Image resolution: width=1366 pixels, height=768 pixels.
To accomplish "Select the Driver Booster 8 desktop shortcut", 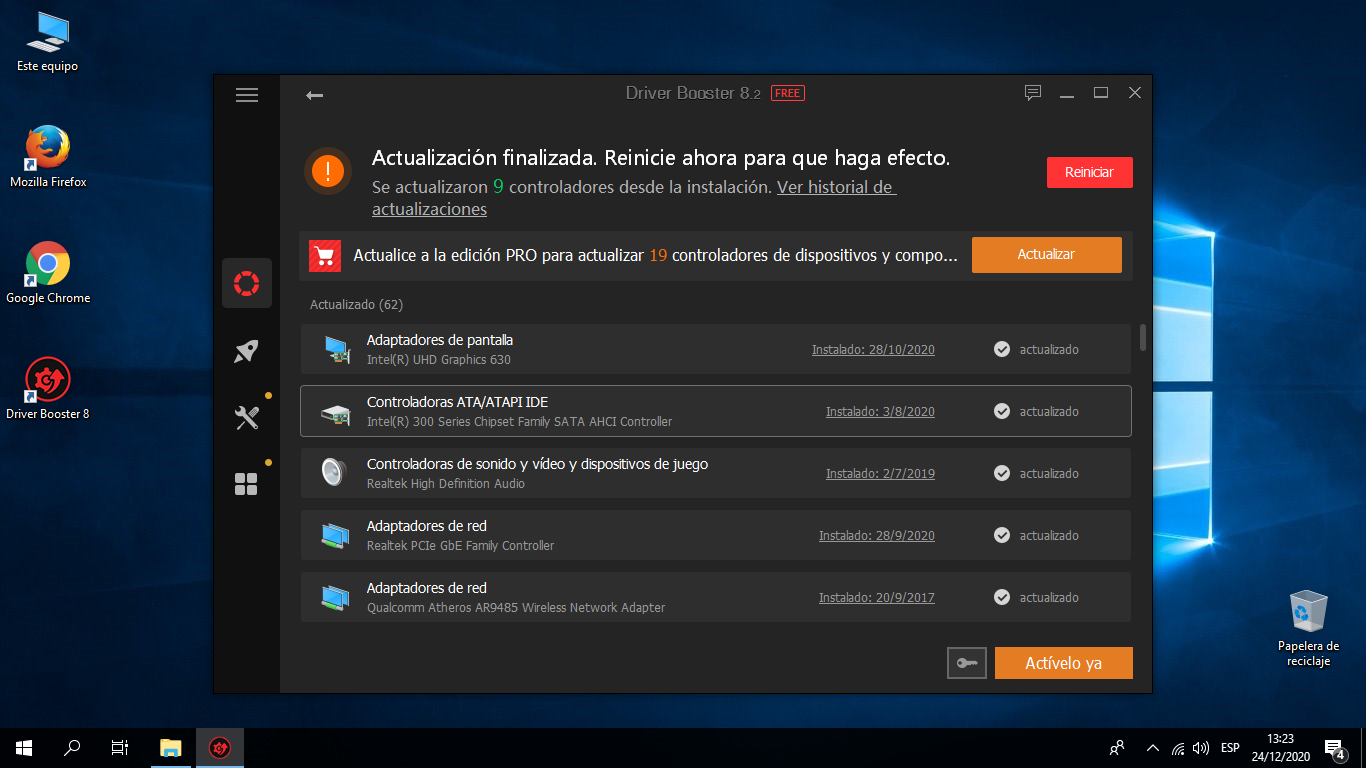I will [48, 389].
